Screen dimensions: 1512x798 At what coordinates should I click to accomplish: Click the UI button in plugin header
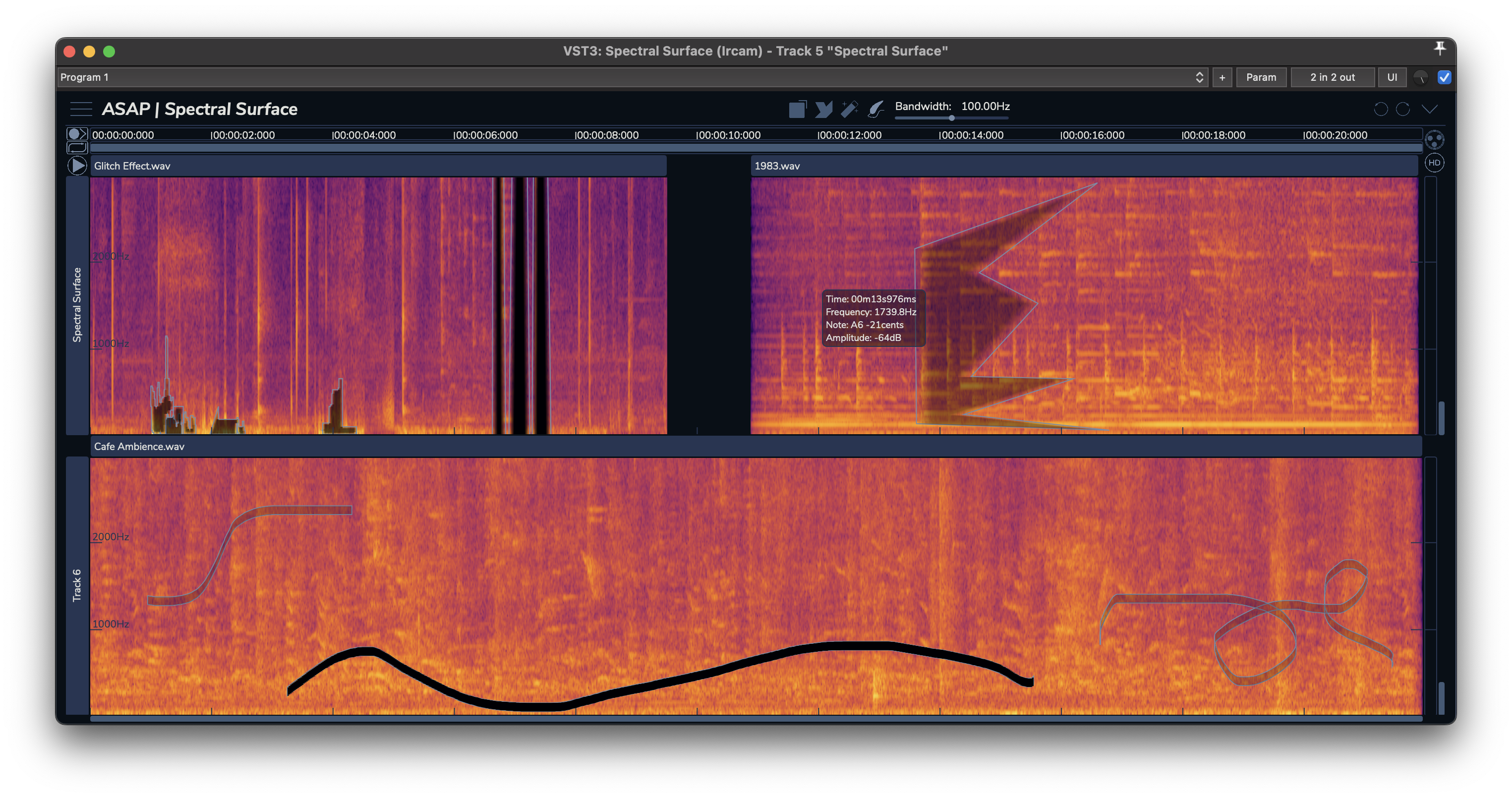click(1392, 77)
